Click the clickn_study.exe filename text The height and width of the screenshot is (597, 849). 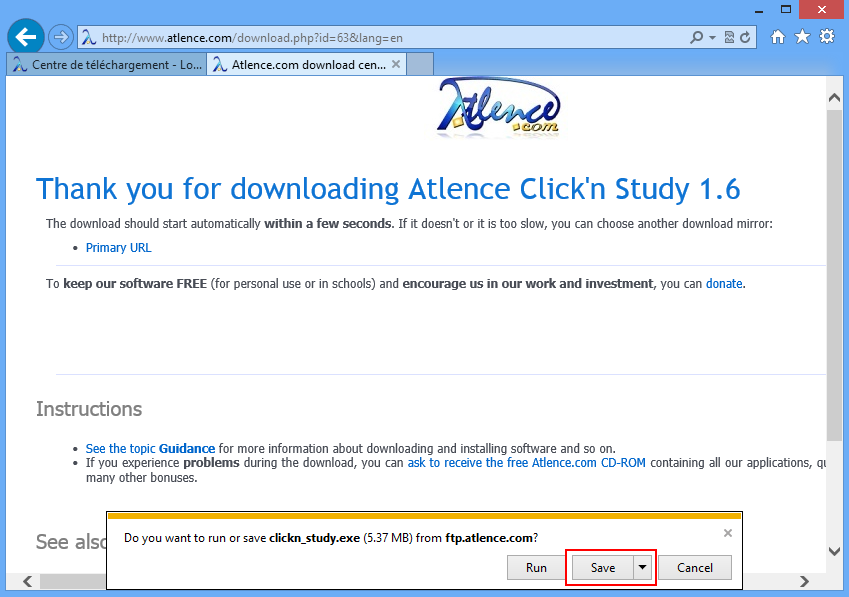coord(314,538)
